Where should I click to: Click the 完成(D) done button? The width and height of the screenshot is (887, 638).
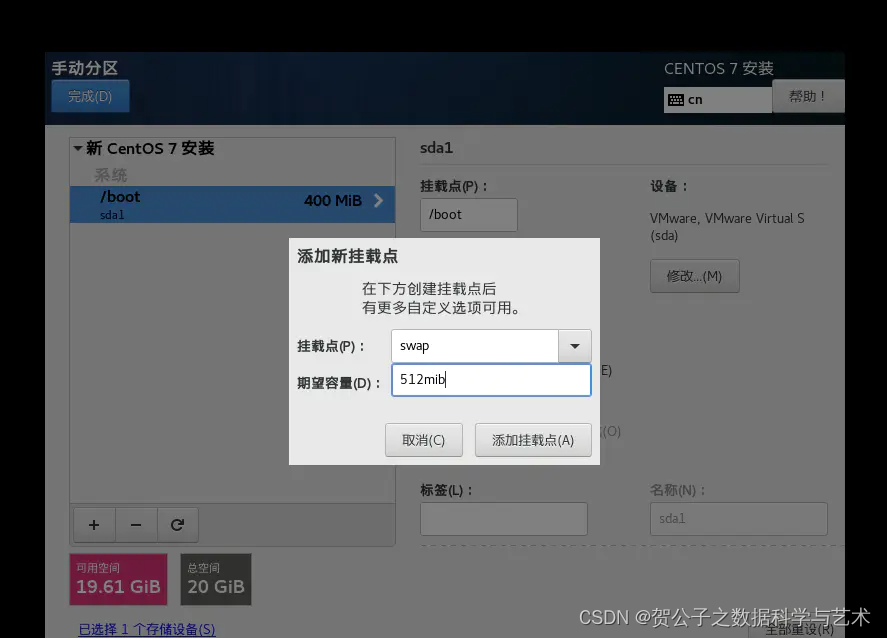click(x=91, y=96)
